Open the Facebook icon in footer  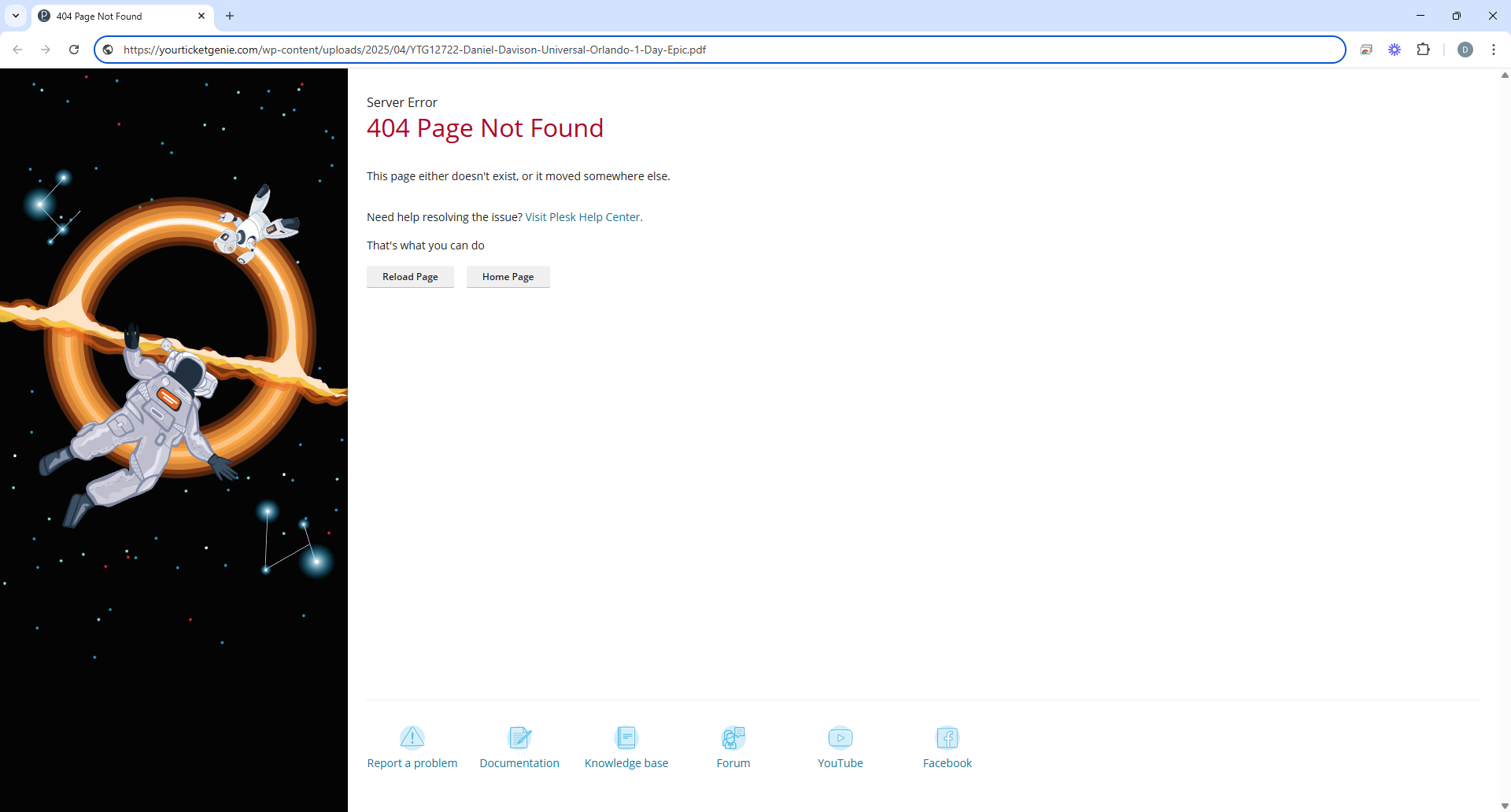click(948, 737)
